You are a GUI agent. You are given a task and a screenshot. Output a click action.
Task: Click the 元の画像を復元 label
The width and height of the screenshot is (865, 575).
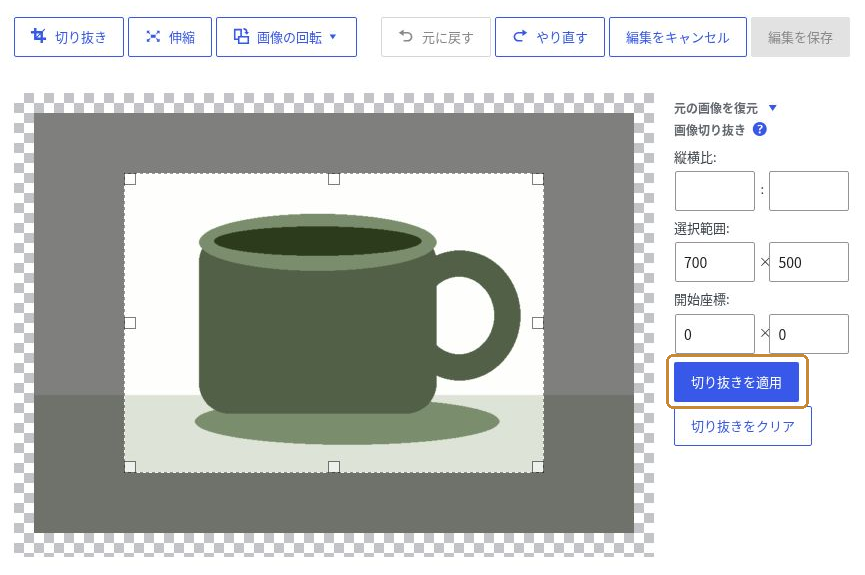pos(716,108)
